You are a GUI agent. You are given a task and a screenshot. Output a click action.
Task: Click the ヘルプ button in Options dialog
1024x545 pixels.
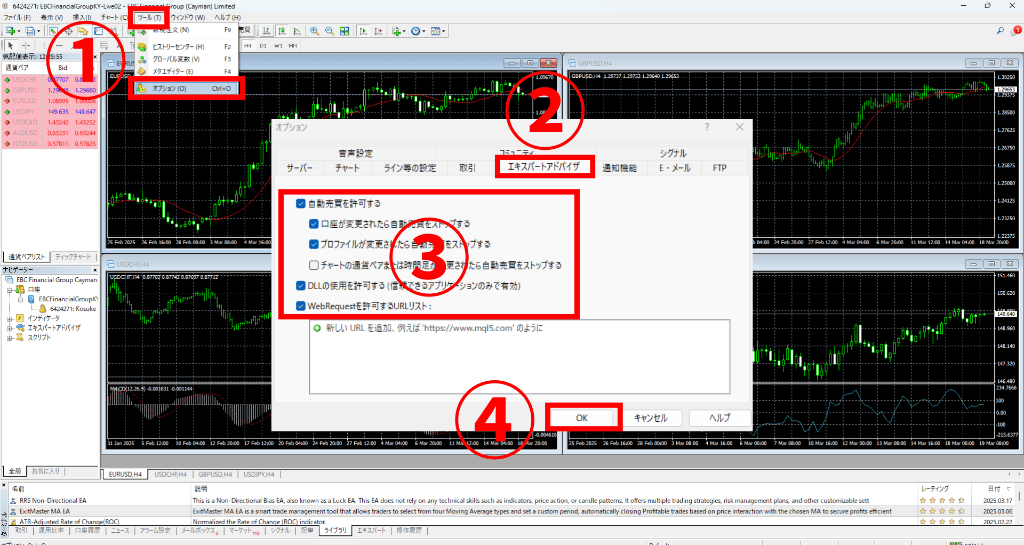click(x=720, y=418)
